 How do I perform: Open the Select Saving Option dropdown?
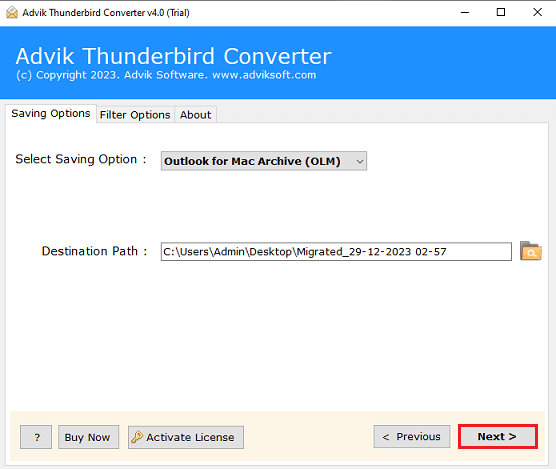pyautogui.click(x=263, y=161)
